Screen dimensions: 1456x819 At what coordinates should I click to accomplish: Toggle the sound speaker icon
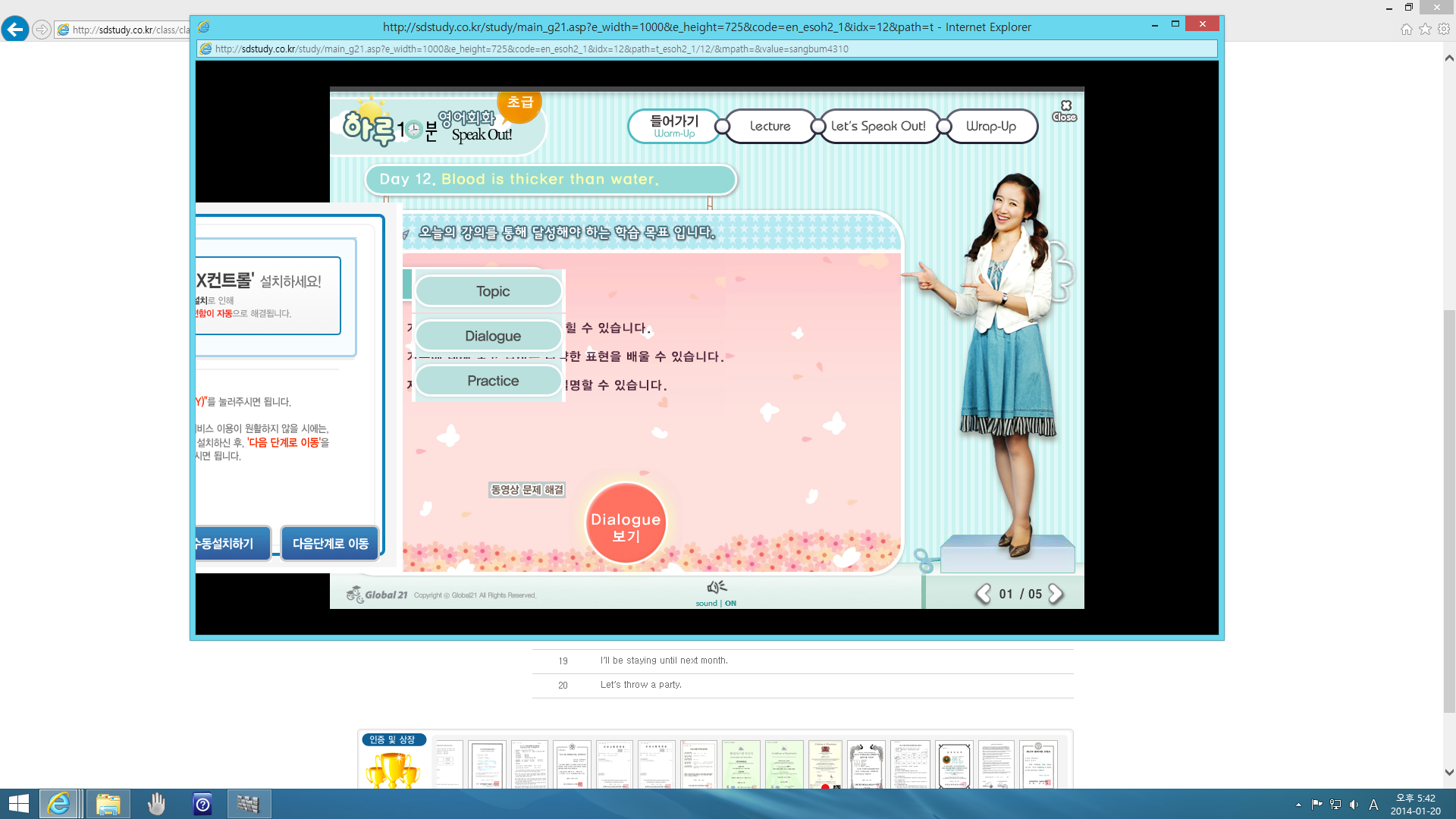717,587
